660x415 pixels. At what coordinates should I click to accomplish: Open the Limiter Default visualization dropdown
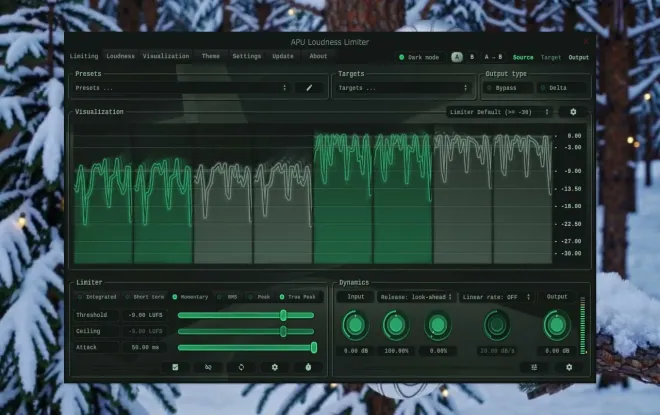[x=499, y=112]
